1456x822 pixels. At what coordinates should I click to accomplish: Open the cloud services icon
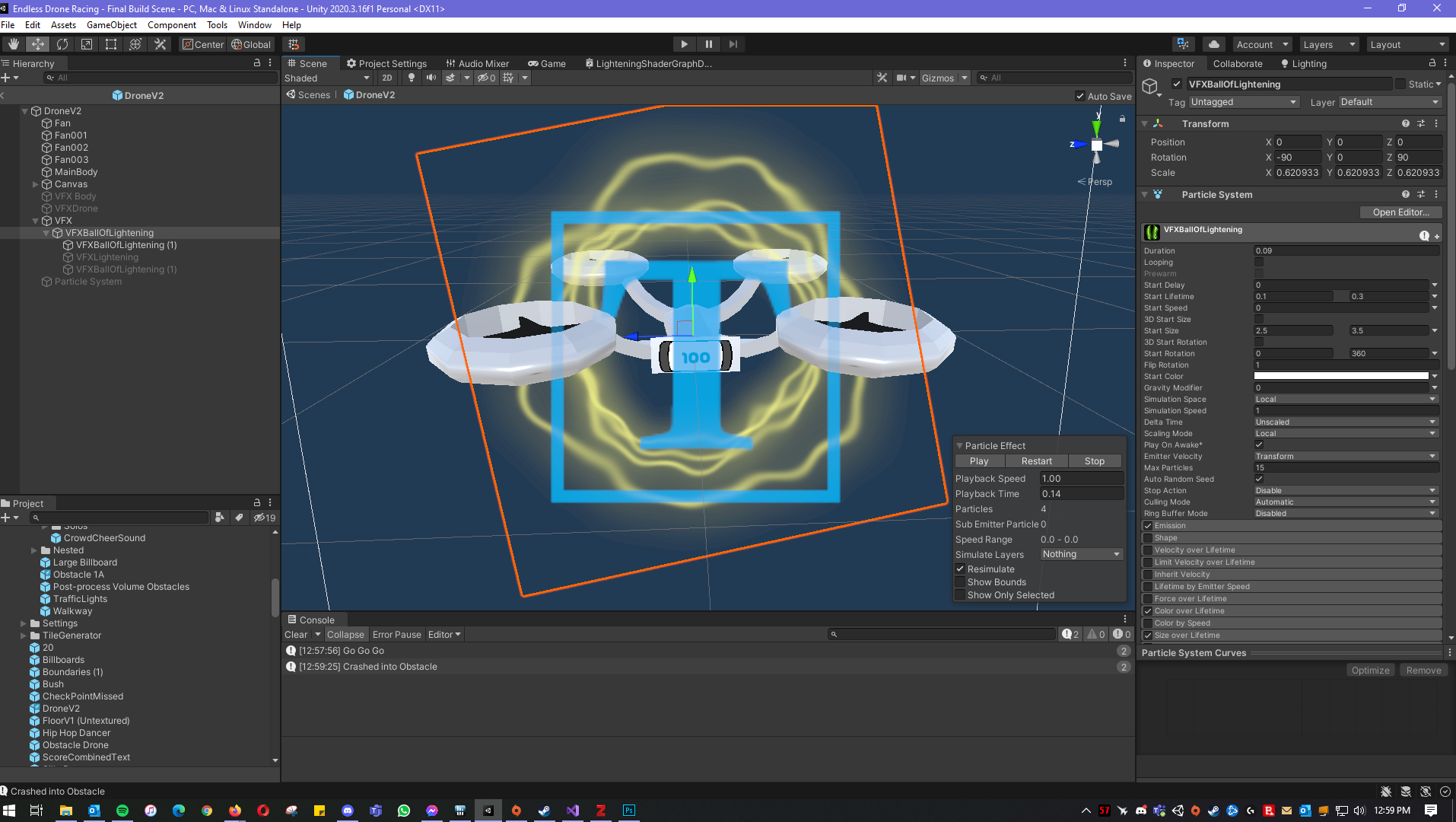point(1214,44)
